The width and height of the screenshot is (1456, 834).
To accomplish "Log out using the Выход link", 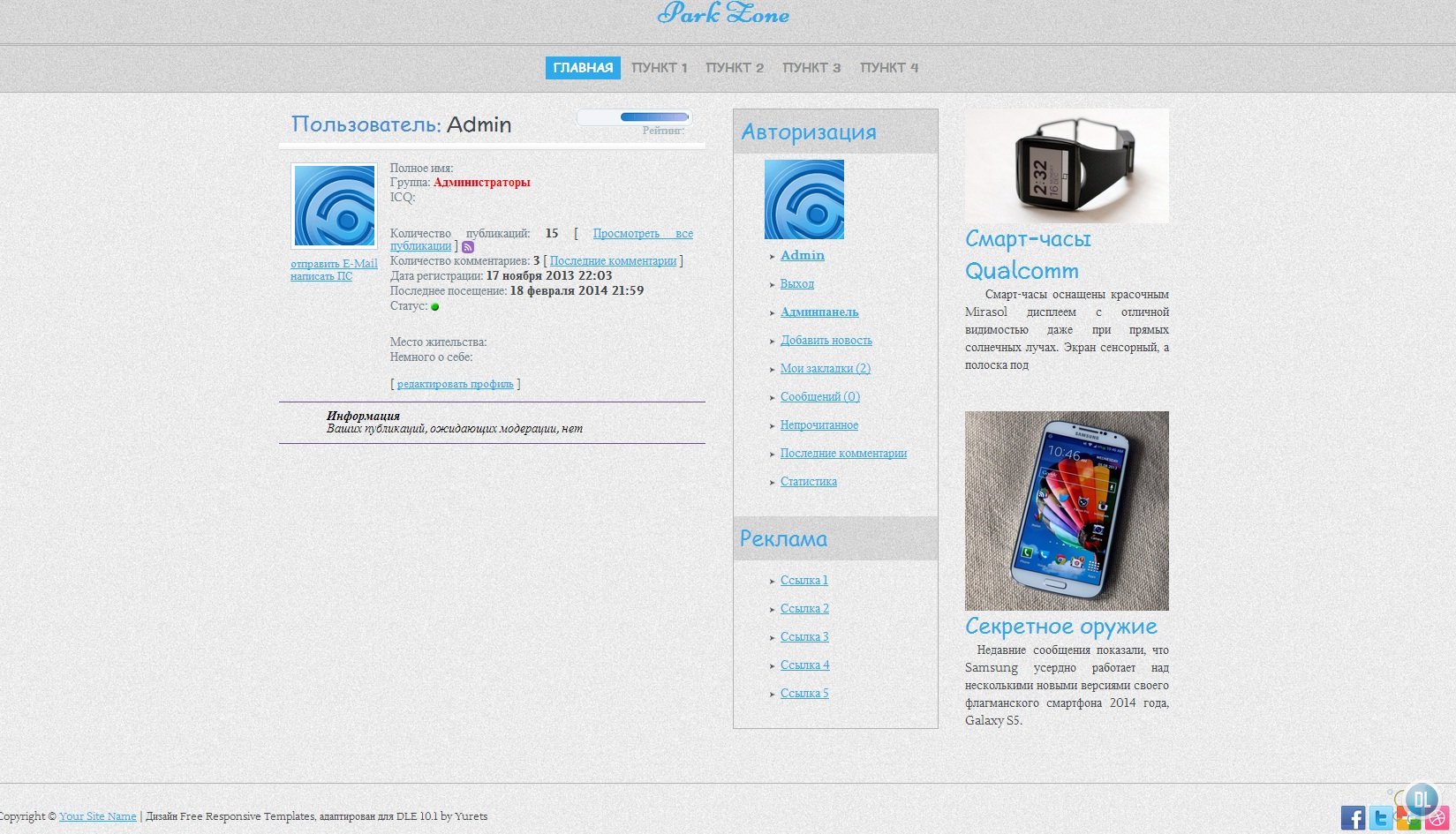I will pyautogui.click(x=796, y=284).
